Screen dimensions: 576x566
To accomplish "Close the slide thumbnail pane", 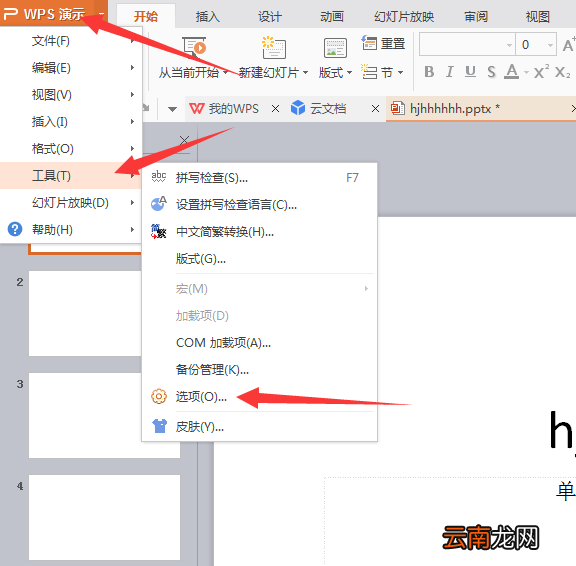I will (184, 140).
